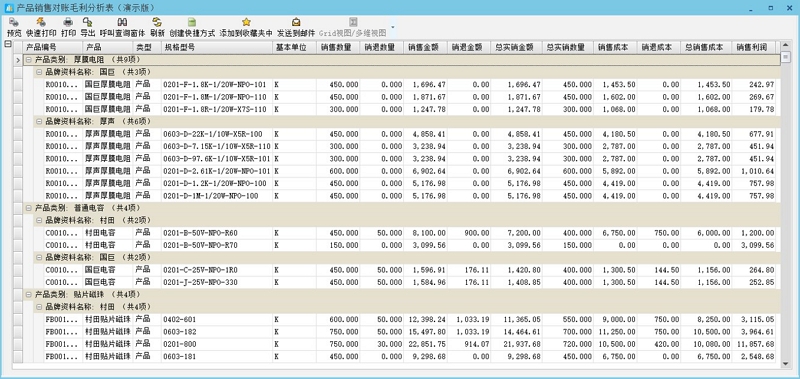
Task: Click the 1,010.64 profit cell
Action: point(754,171)
